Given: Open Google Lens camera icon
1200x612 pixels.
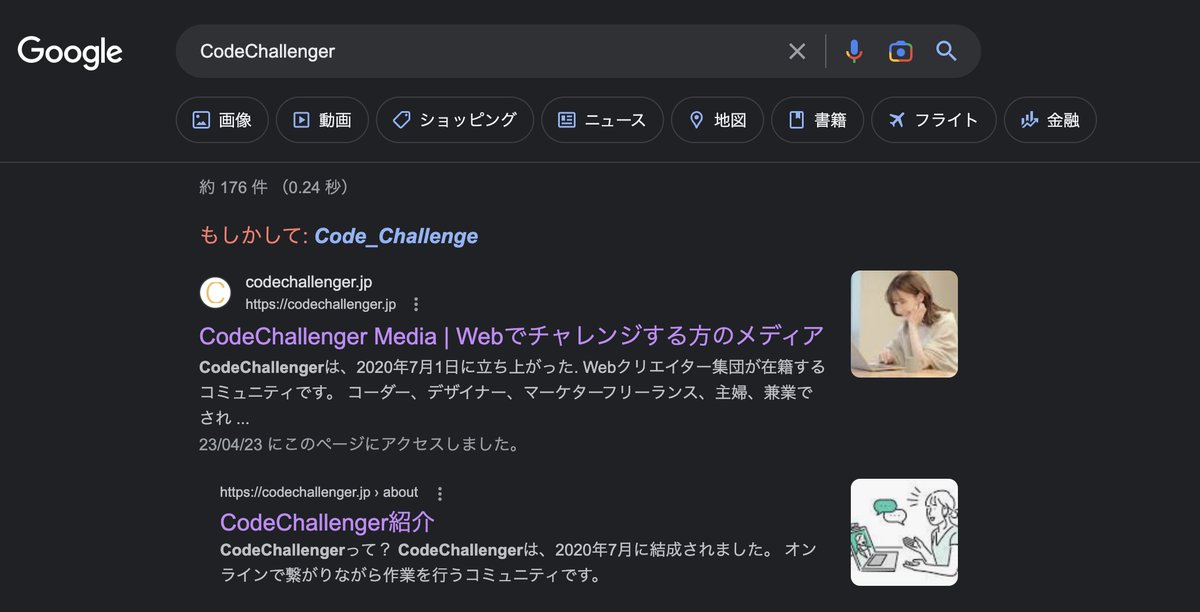Looking at the screenshot, I should click(x=900, y=50).
